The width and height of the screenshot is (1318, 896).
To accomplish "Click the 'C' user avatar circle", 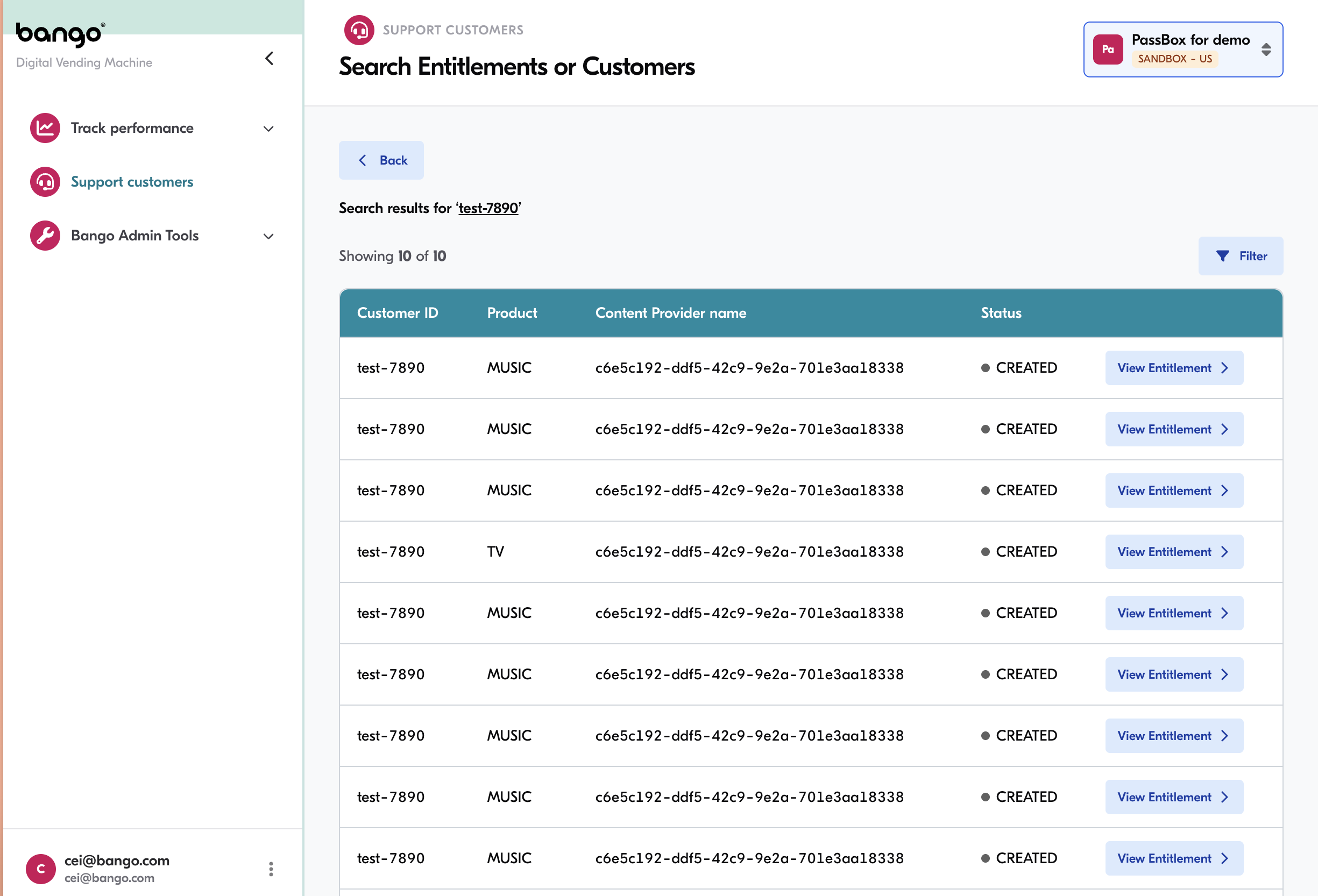I will pyautogui.click(x=41, y=869).
